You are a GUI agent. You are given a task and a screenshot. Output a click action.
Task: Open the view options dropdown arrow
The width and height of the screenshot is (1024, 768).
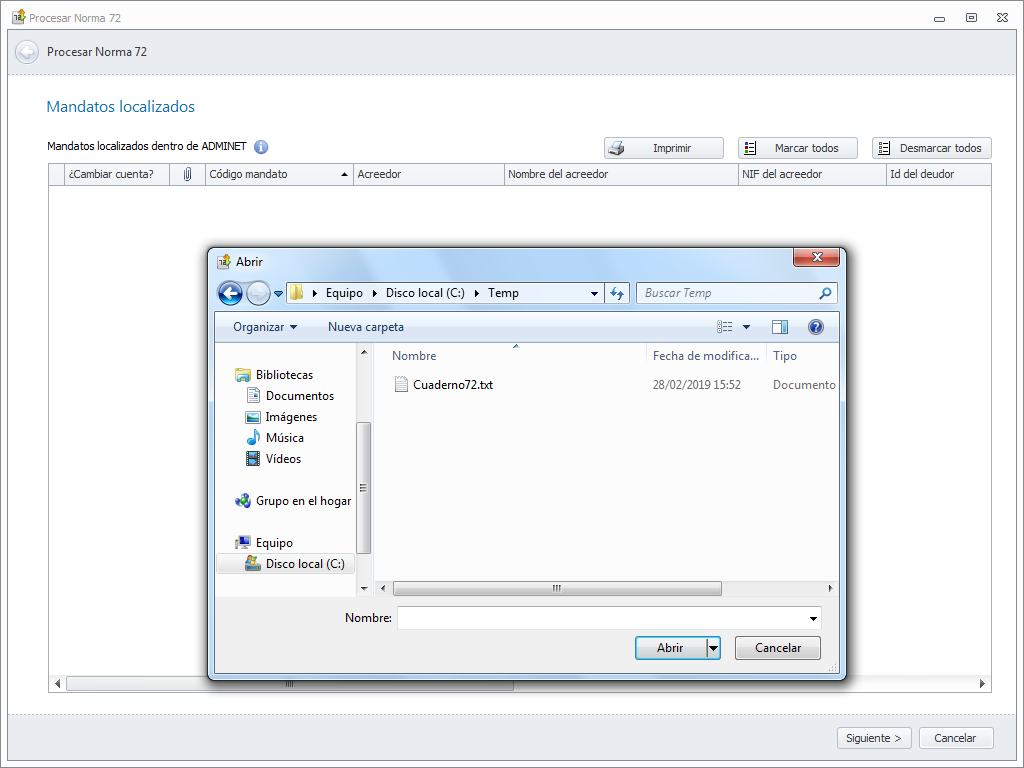click(746, 327)
